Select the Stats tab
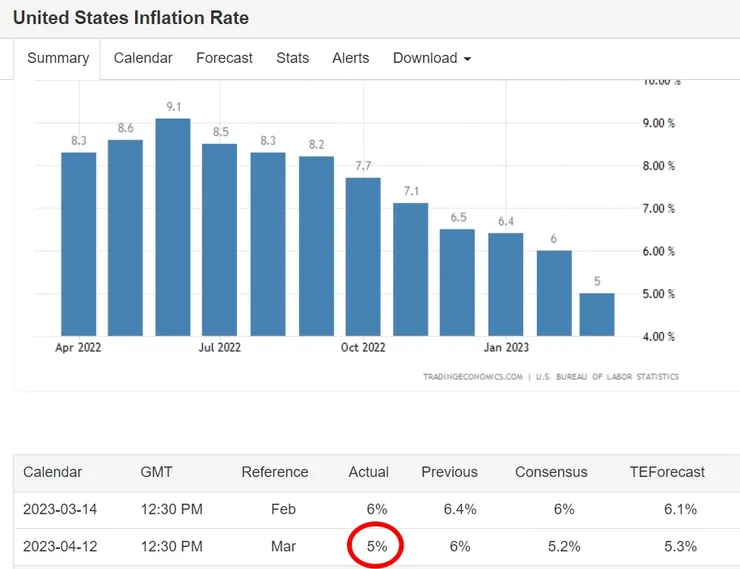The width and height of the screenshot is (740, 569). click(x=292, y=58)
